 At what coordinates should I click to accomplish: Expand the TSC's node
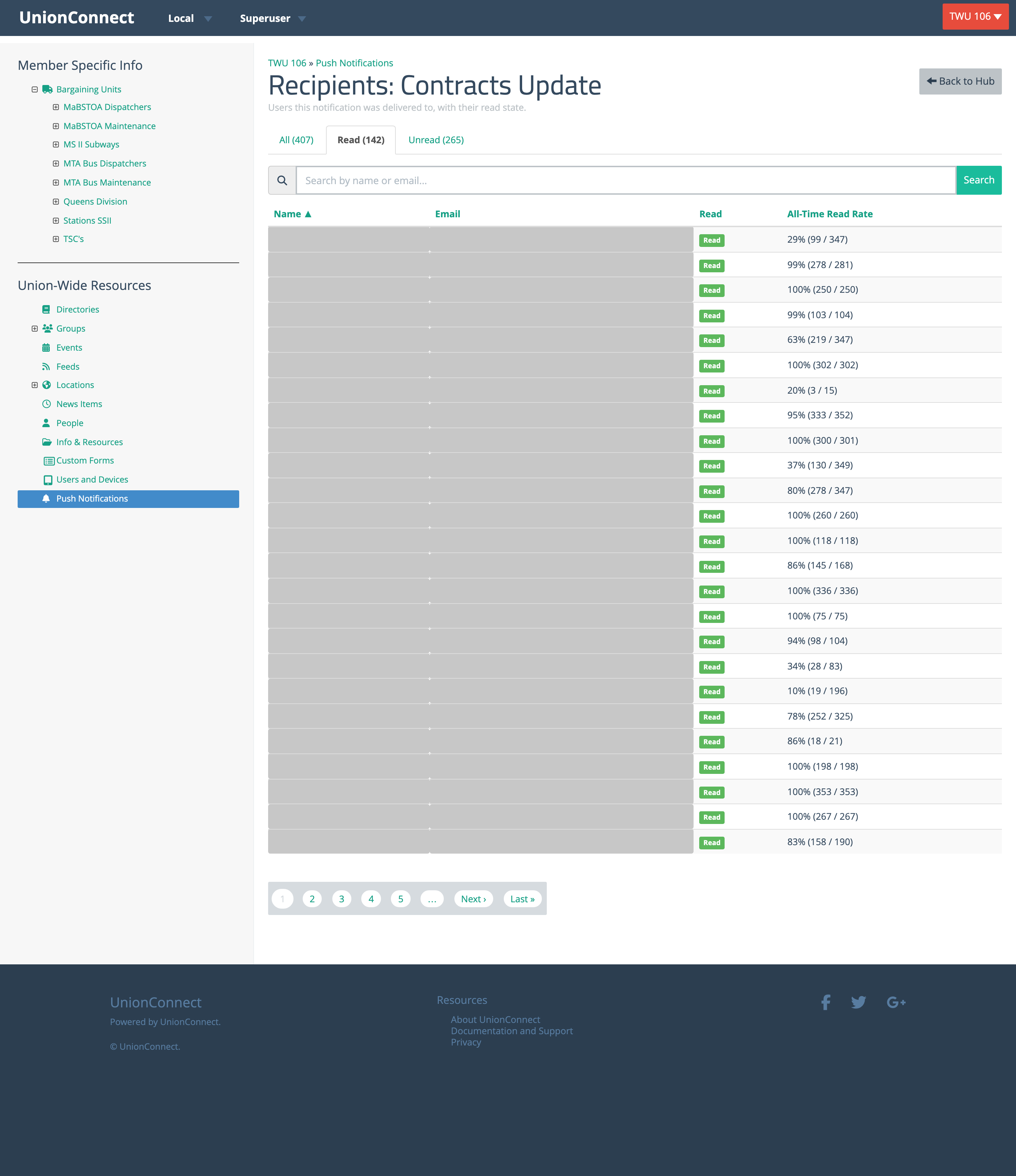coord(56,239)
